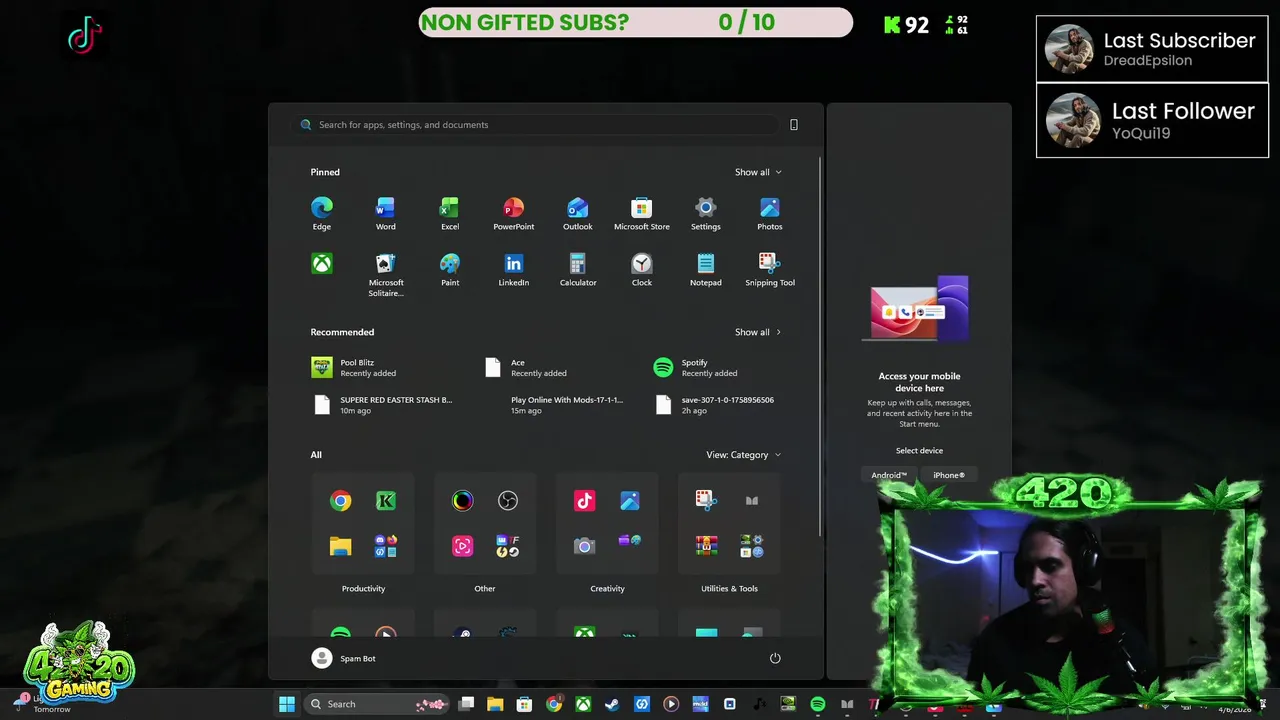This screenshot has height=720, width=1280.
Task: Click the Start menu search field
Action: point(538,125)
